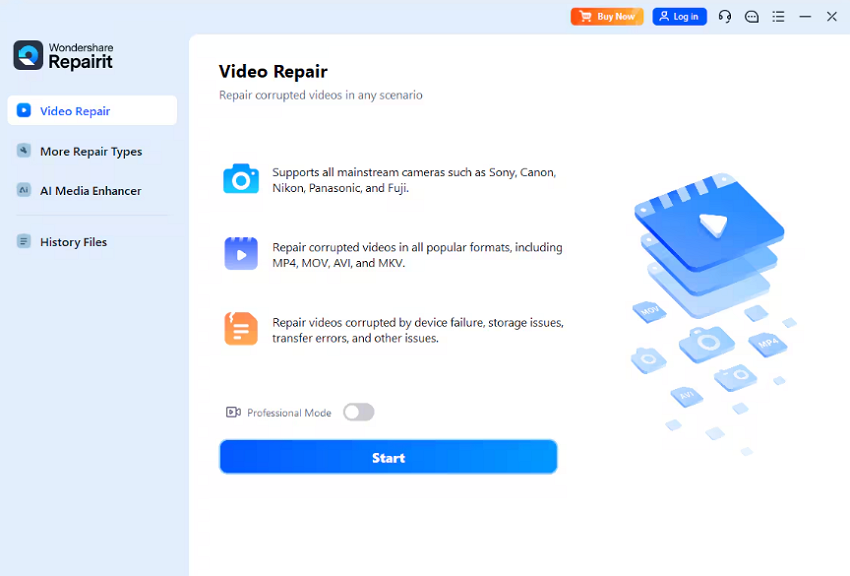Click the wrench icon beside More Repair Types
850x576 pixels.
[x=24, y=150]
